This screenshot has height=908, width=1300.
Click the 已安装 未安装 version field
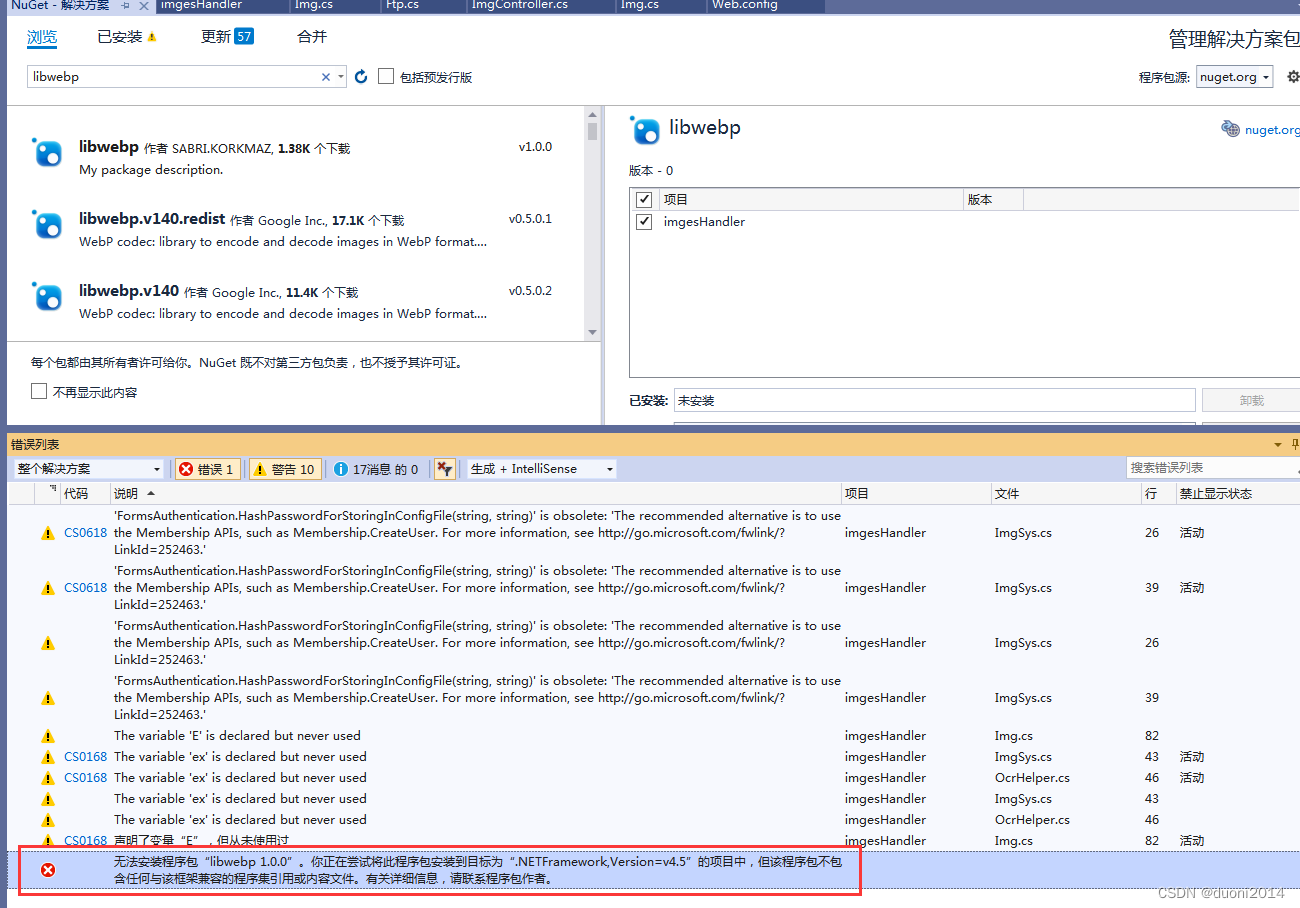[x=934, y=400]
